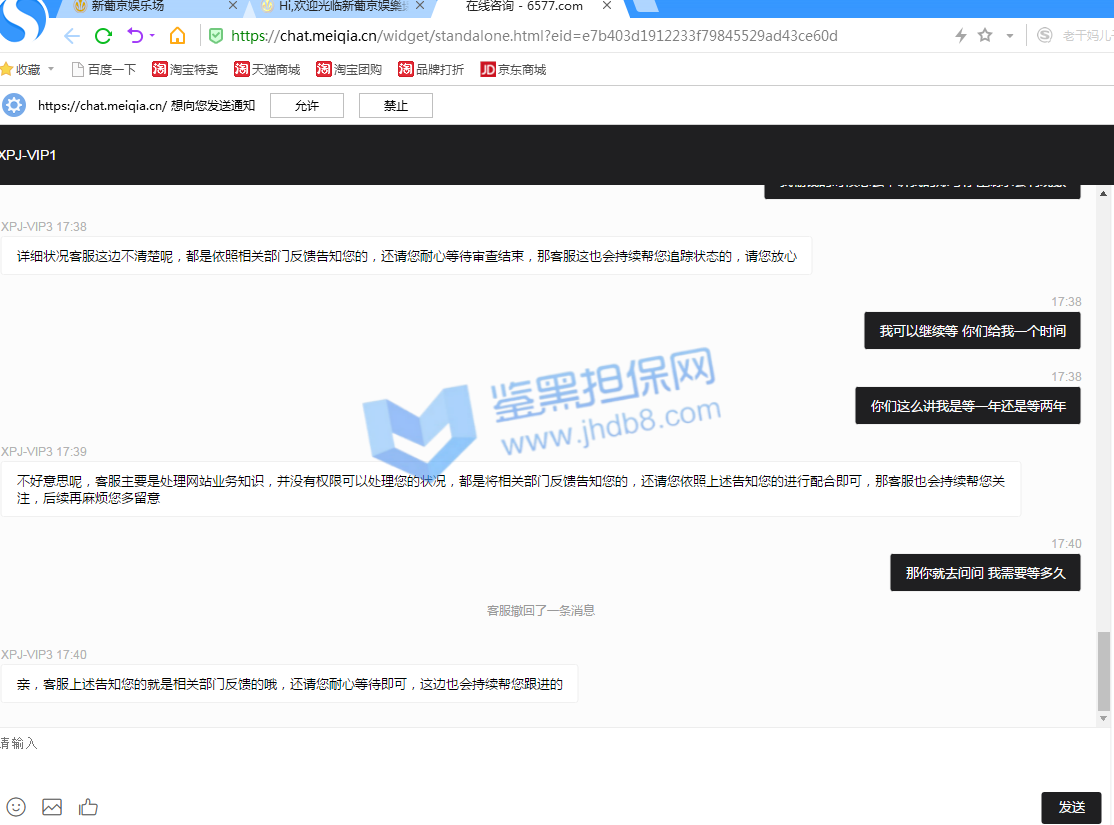Click the back navigation arrow
The image size is (1114, 825).
coord(71,36)
